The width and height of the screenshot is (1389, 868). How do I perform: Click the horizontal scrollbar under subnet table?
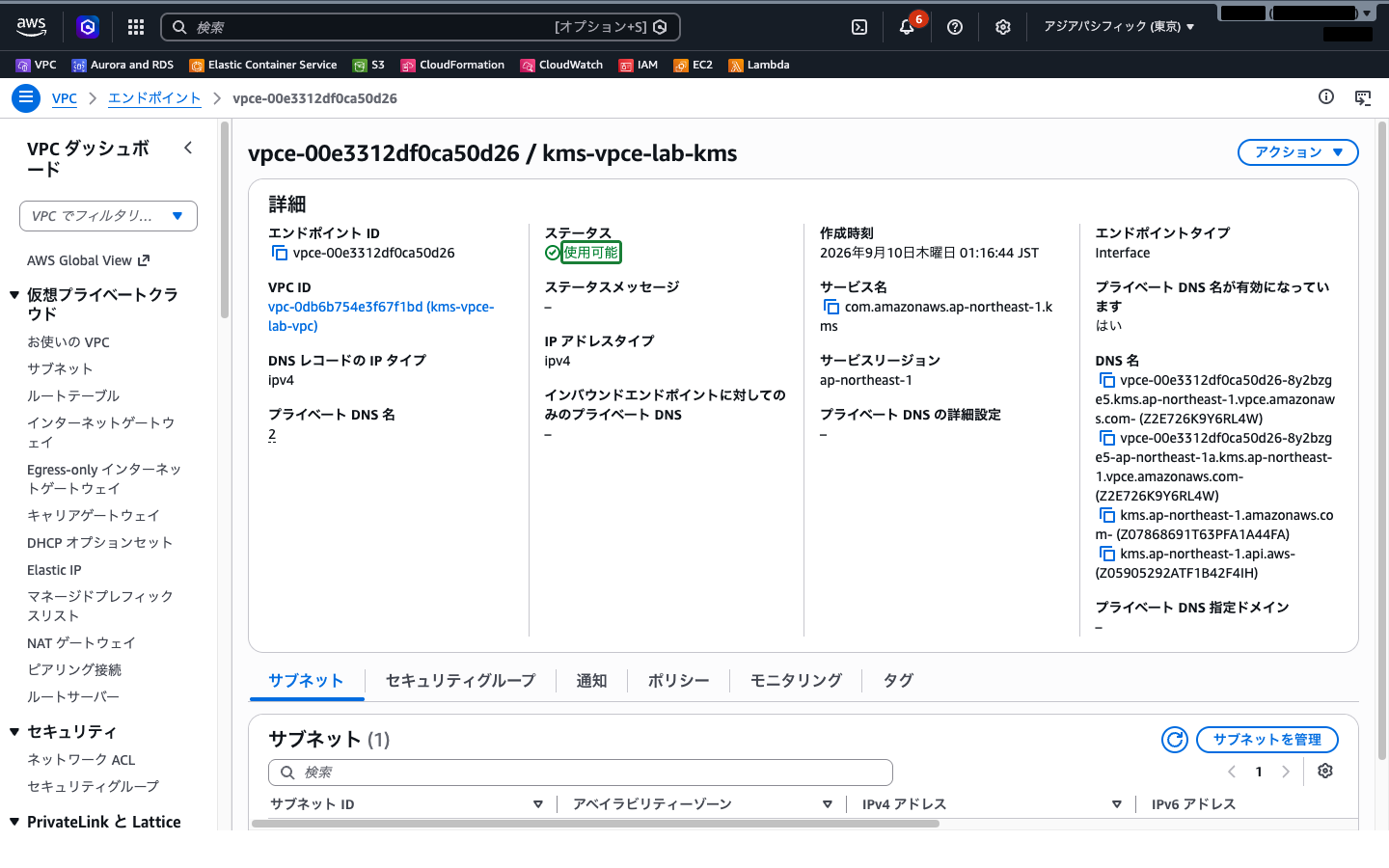pos(595,824)
